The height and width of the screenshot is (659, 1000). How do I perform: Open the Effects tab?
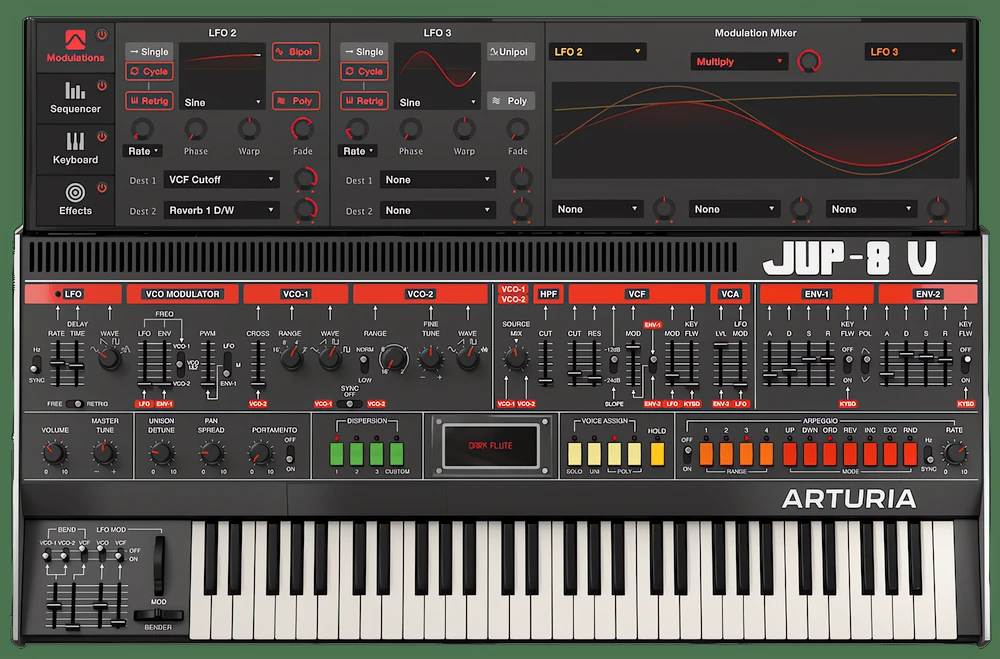click(75, 200)
